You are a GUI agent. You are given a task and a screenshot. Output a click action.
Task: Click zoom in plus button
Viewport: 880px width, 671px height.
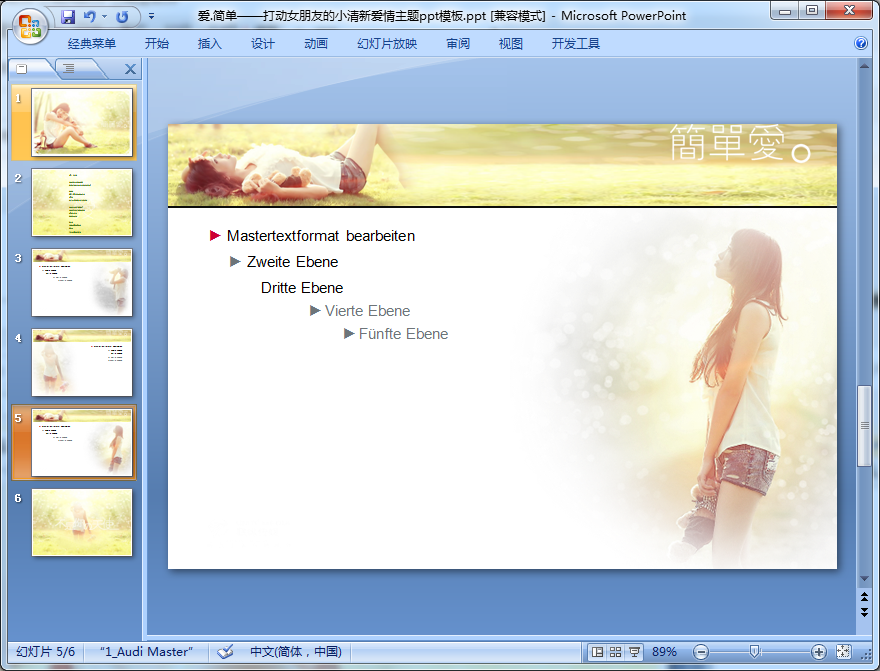(x=819, y=652)
